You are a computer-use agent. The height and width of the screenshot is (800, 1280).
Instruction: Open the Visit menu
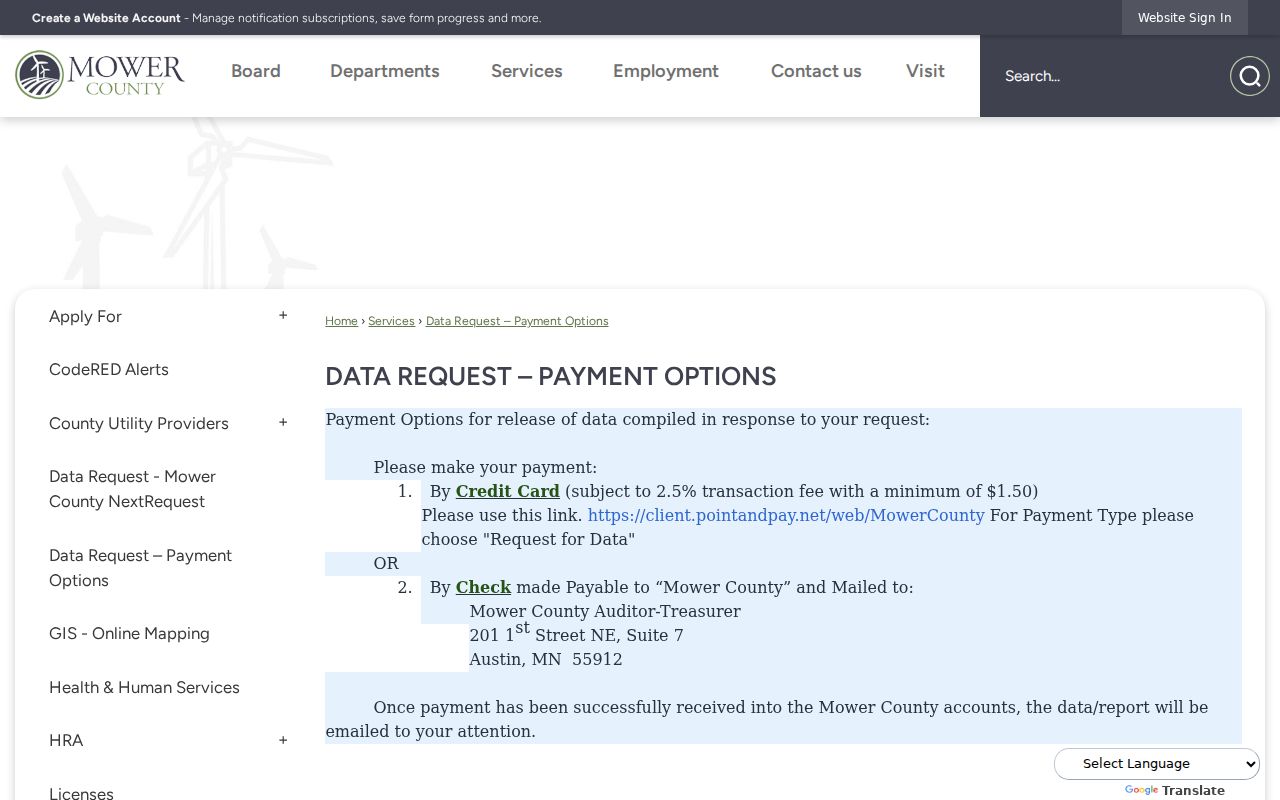pos(925,71)
